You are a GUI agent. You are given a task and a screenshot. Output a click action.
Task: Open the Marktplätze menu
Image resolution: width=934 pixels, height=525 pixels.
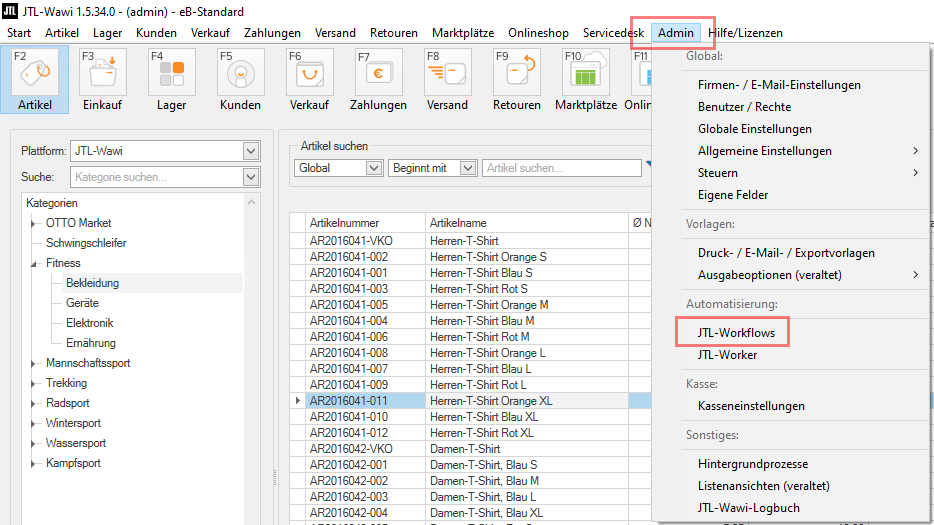click(x=463, y=33)
